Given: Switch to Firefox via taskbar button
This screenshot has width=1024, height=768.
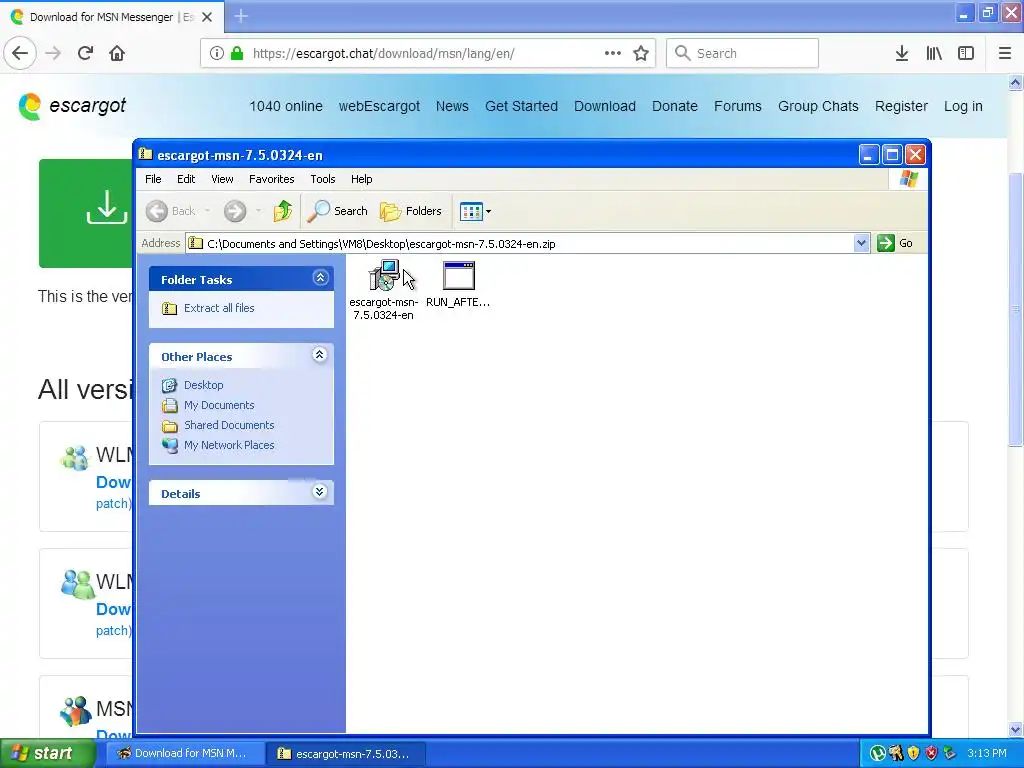Looking at the screenshot, I should click(184, 753).
